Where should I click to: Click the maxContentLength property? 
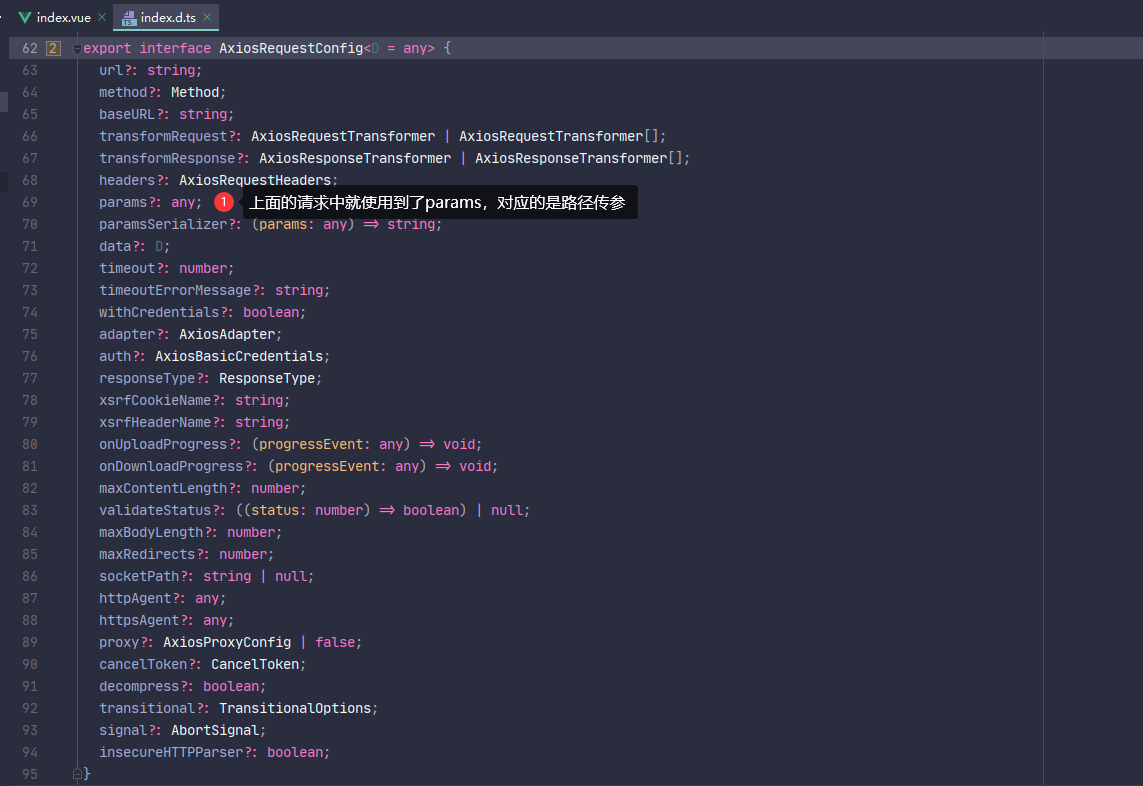(x=163, y=488)
